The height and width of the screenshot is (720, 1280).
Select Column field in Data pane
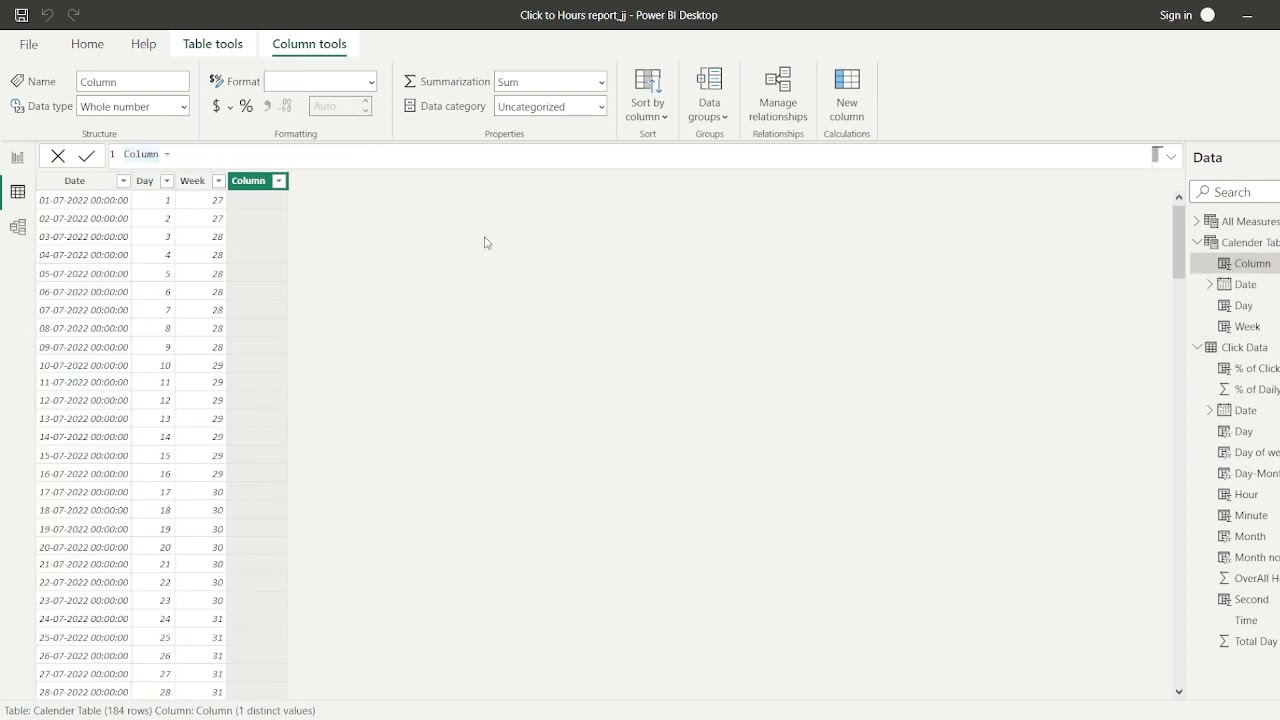click(x=1252, y=263)
